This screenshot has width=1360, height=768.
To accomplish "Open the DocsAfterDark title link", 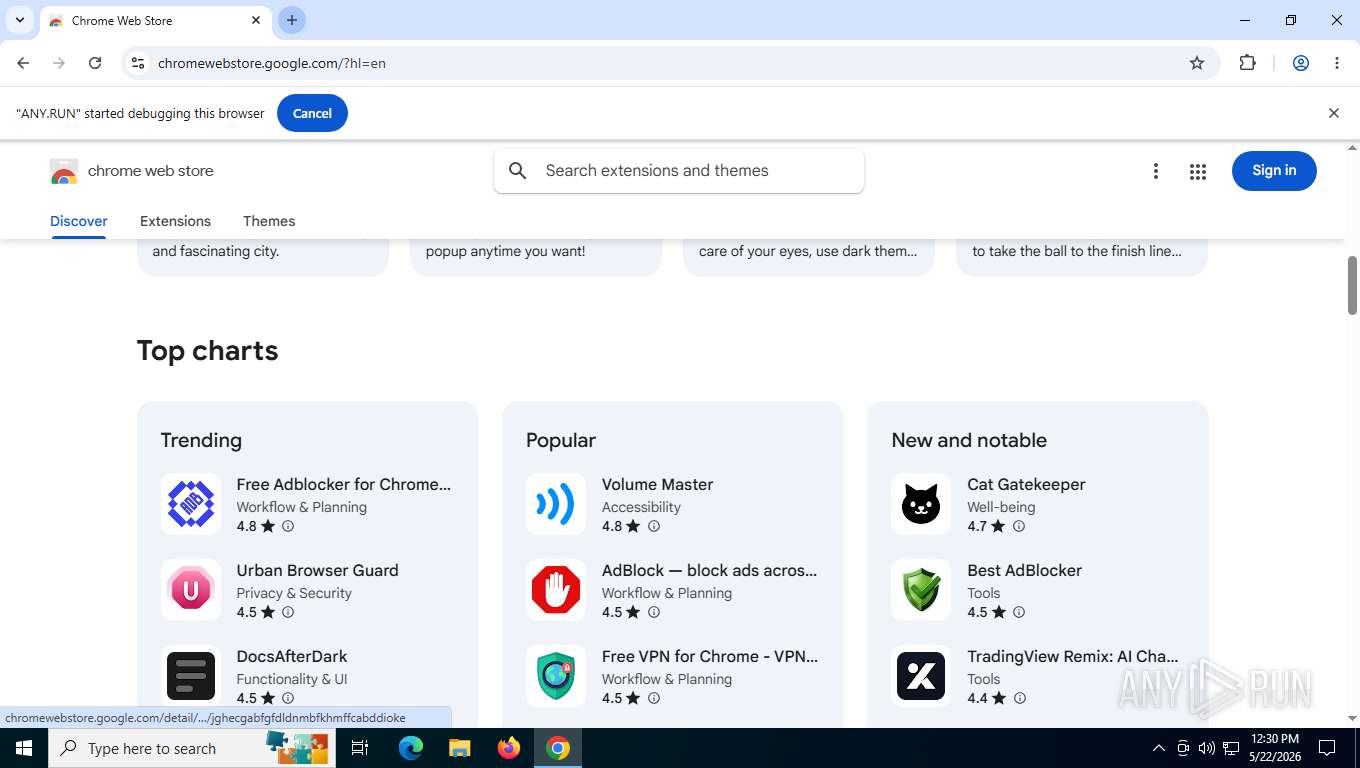I will pyautogui.click(x=292, y=657).
